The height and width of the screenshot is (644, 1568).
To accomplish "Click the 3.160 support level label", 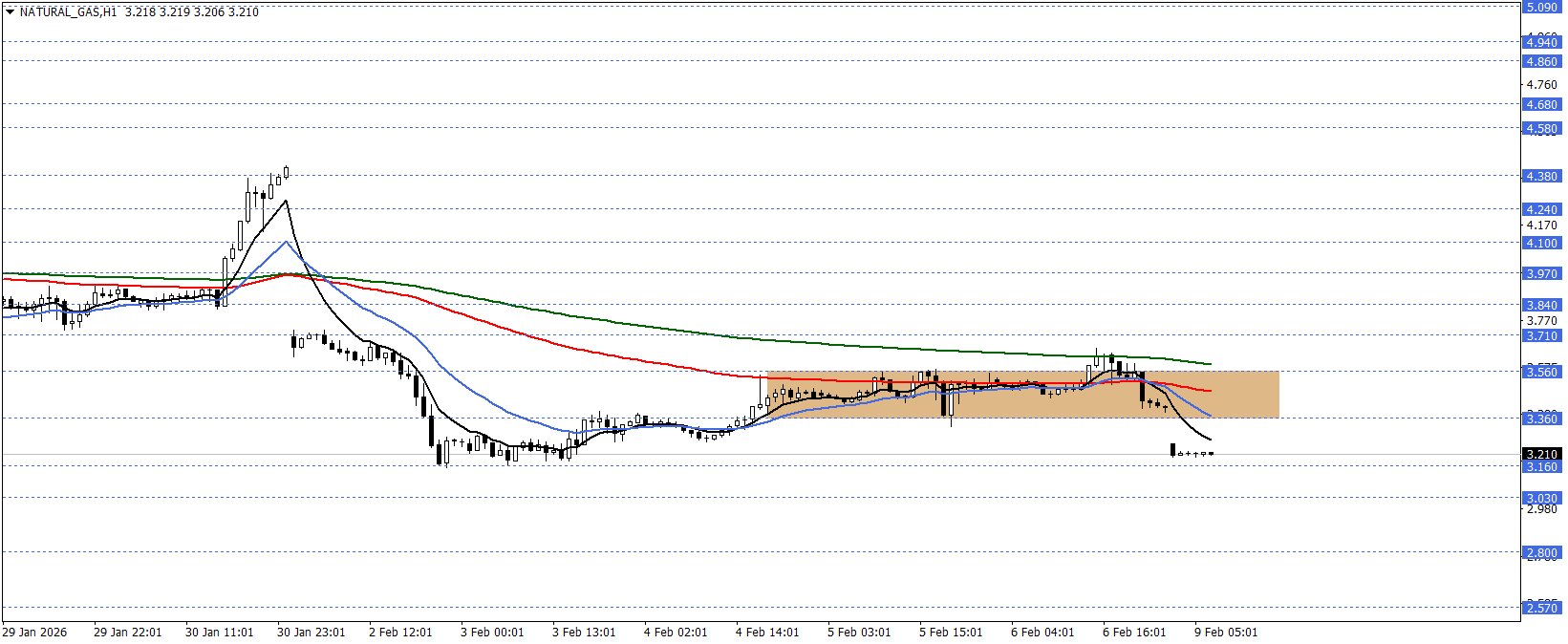I will [1541, 467].
